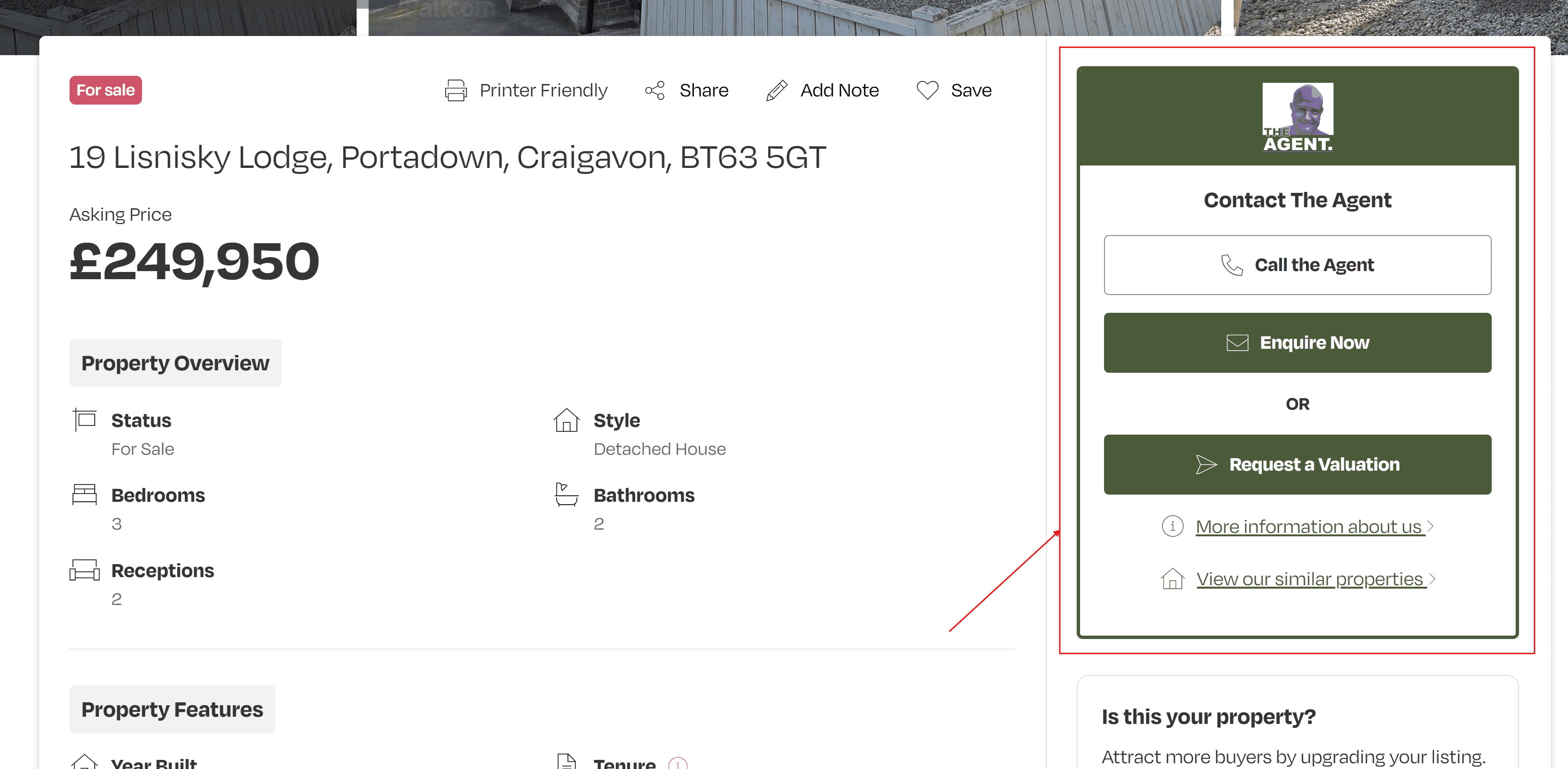Click the pencil Add Note icon

(x=777, y=90)
